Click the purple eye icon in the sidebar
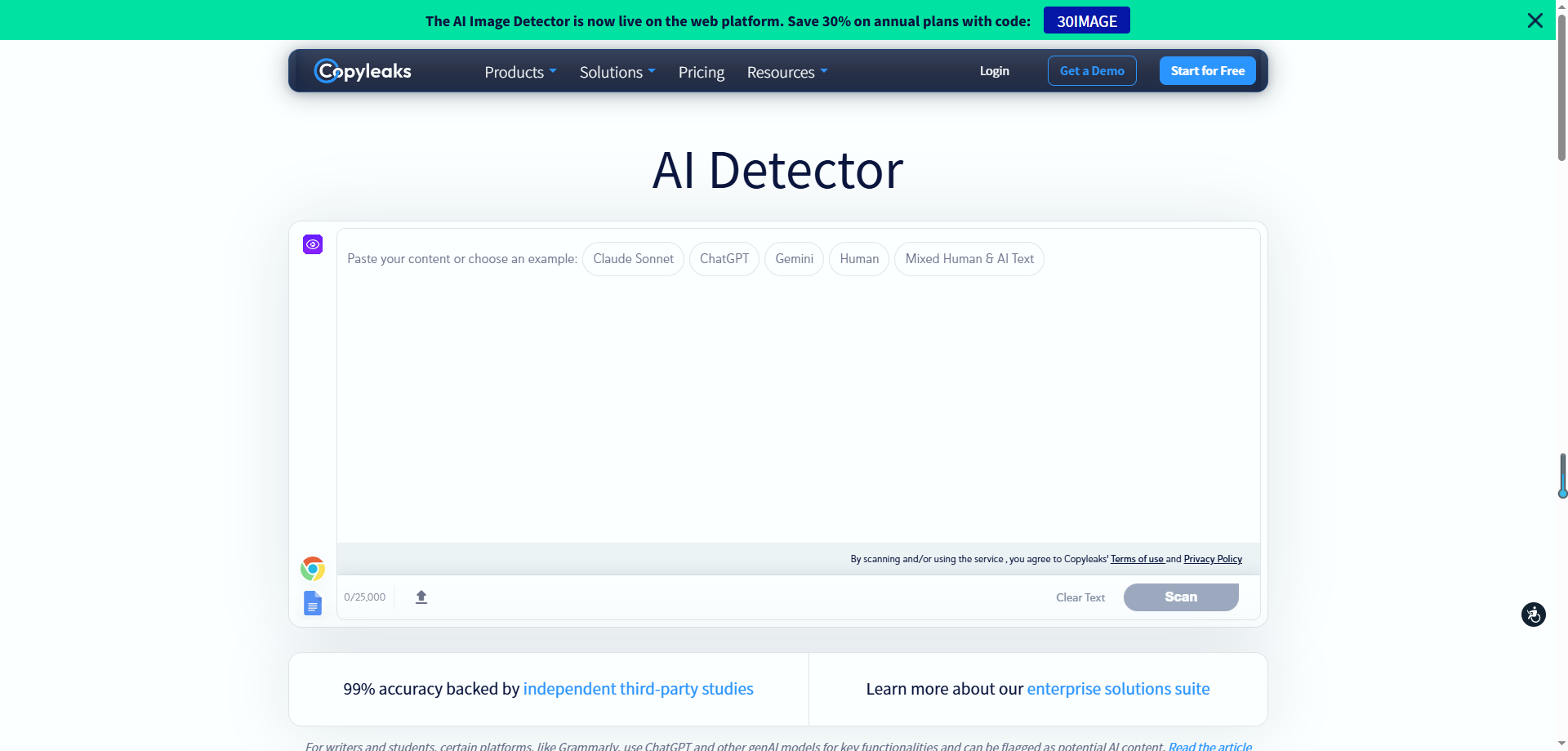This screenshot has width=1568, height=751. [x=313, y=244]
